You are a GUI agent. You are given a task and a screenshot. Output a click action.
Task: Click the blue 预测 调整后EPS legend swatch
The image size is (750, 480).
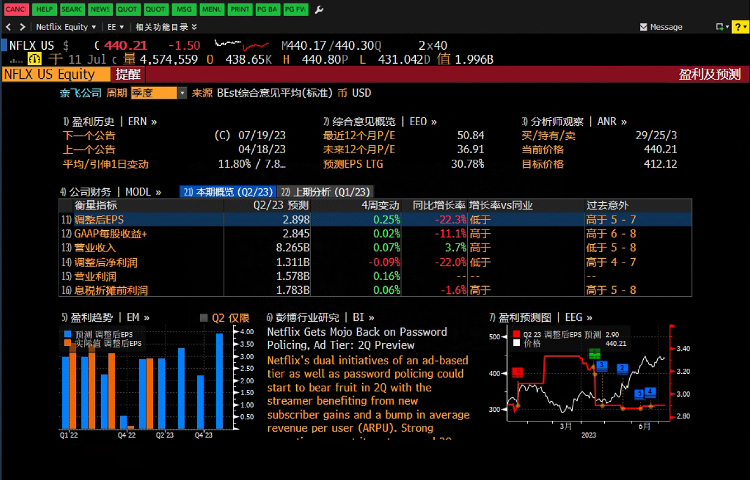(x=67, y=334)
